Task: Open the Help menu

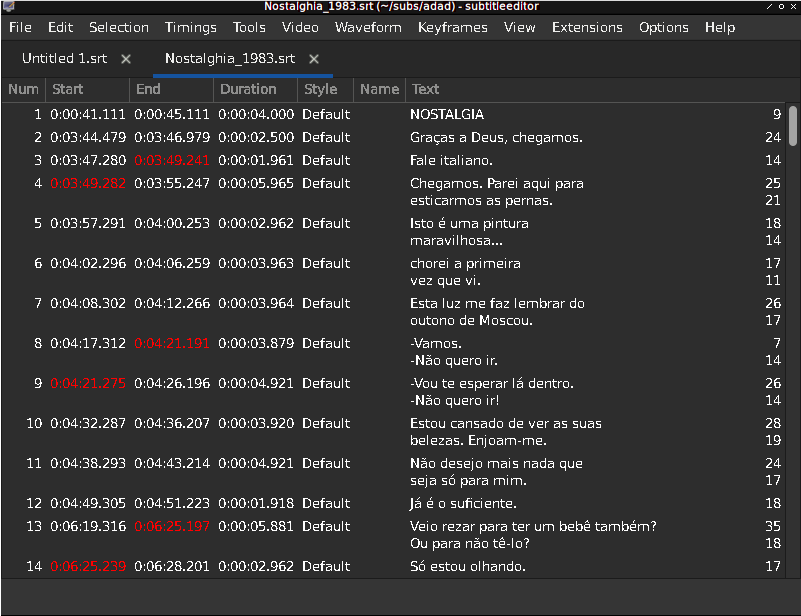Action: 720,27
